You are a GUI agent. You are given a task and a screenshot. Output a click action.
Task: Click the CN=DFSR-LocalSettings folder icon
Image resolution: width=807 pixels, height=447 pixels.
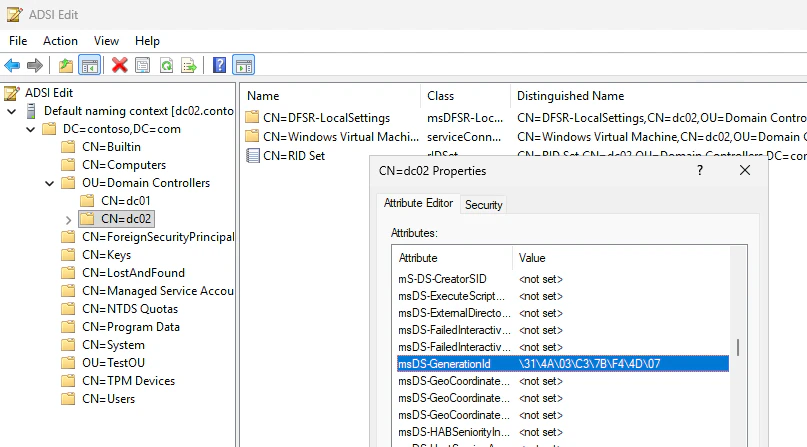tap(252, 117)
